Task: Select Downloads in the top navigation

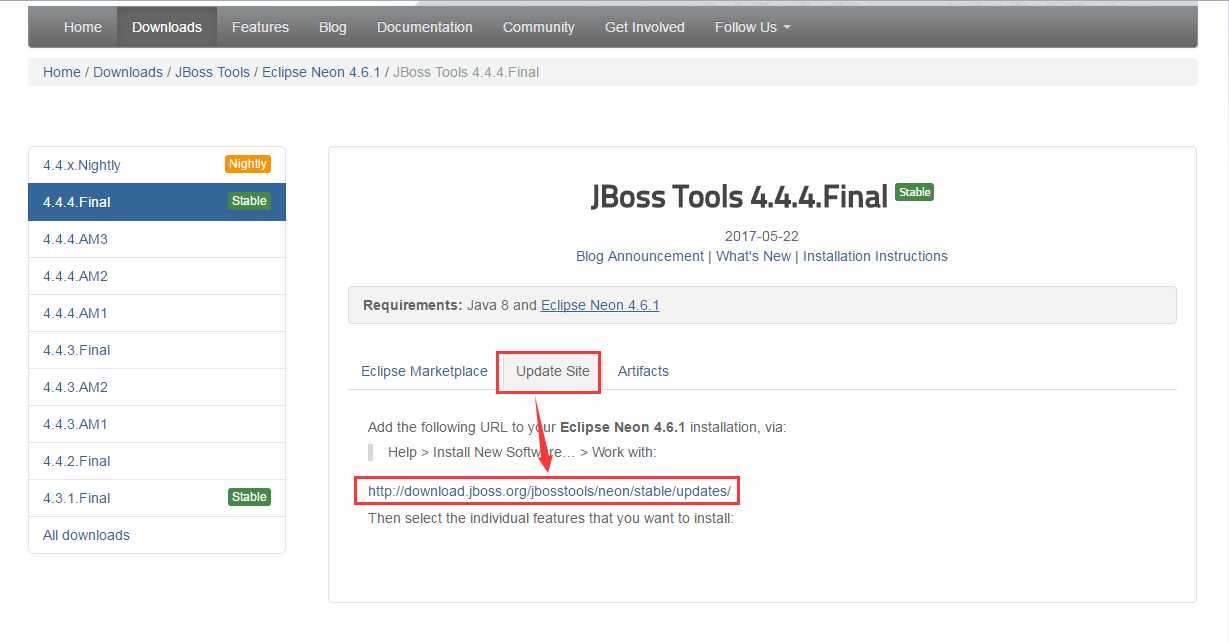Action: (x=167, y=27)
